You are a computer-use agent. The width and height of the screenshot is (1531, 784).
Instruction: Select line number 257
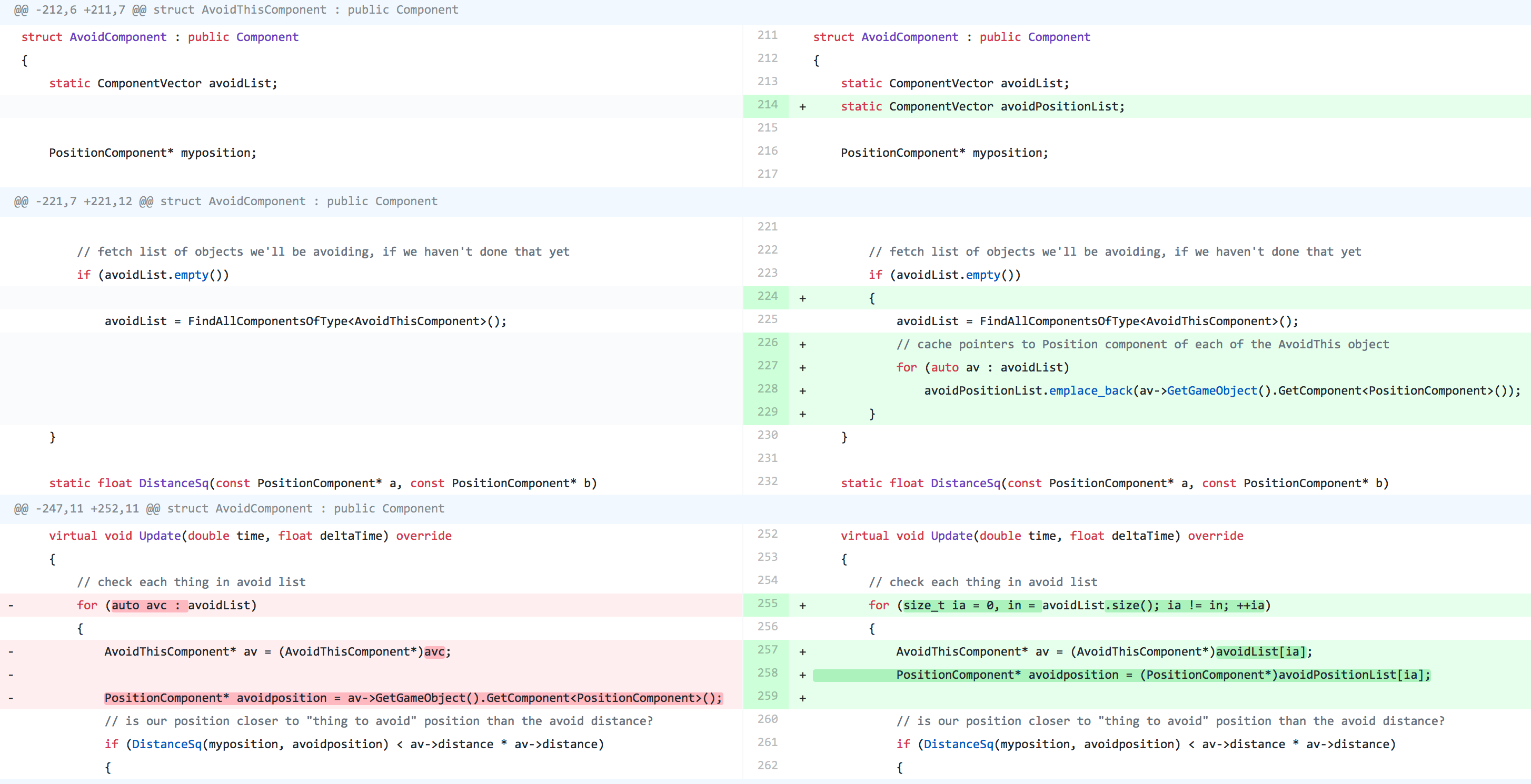click(767, 649)
